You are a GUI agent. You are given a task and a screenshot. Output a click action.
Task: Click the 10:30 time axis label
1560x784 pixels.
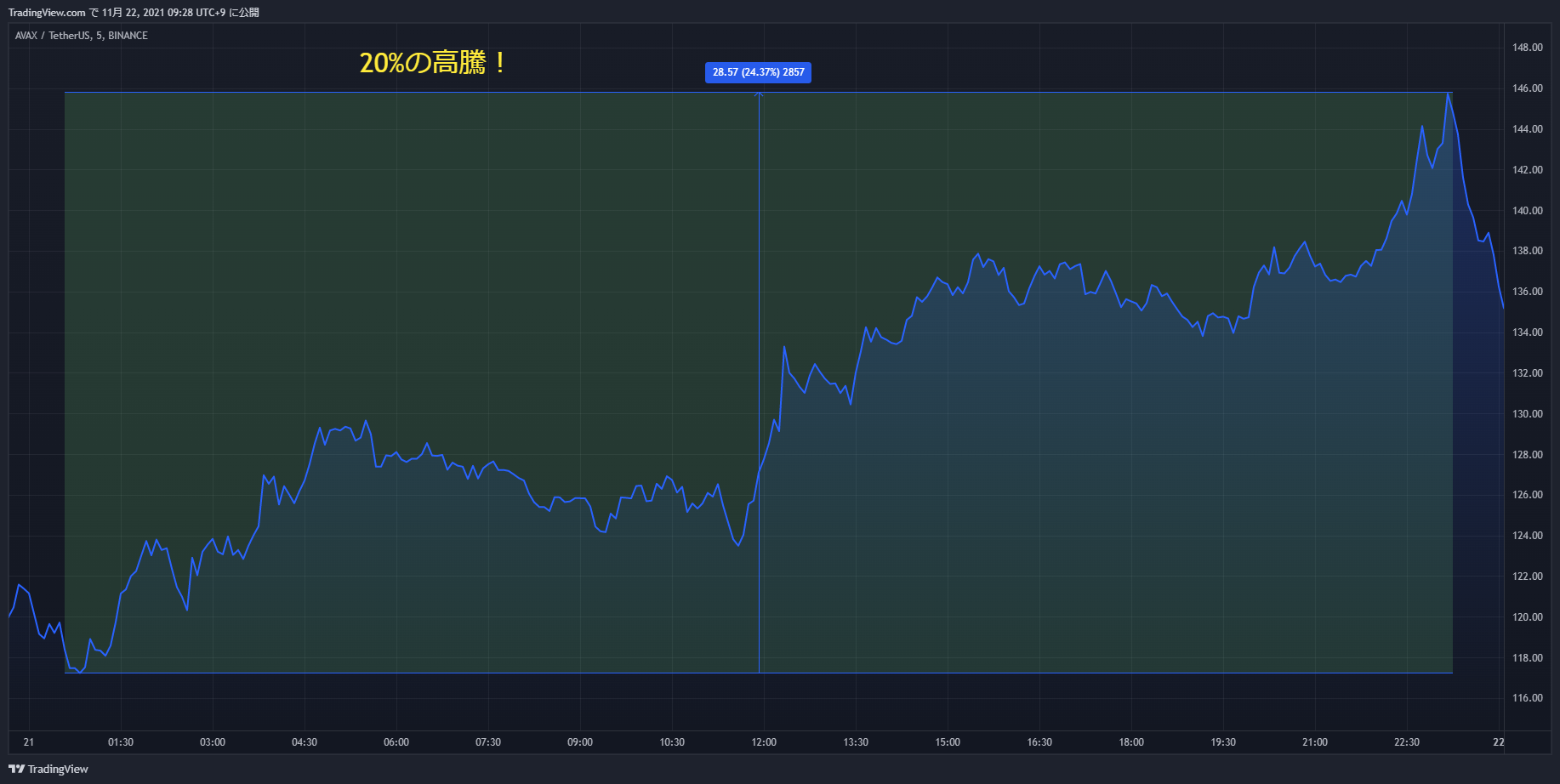click(672, 742)
